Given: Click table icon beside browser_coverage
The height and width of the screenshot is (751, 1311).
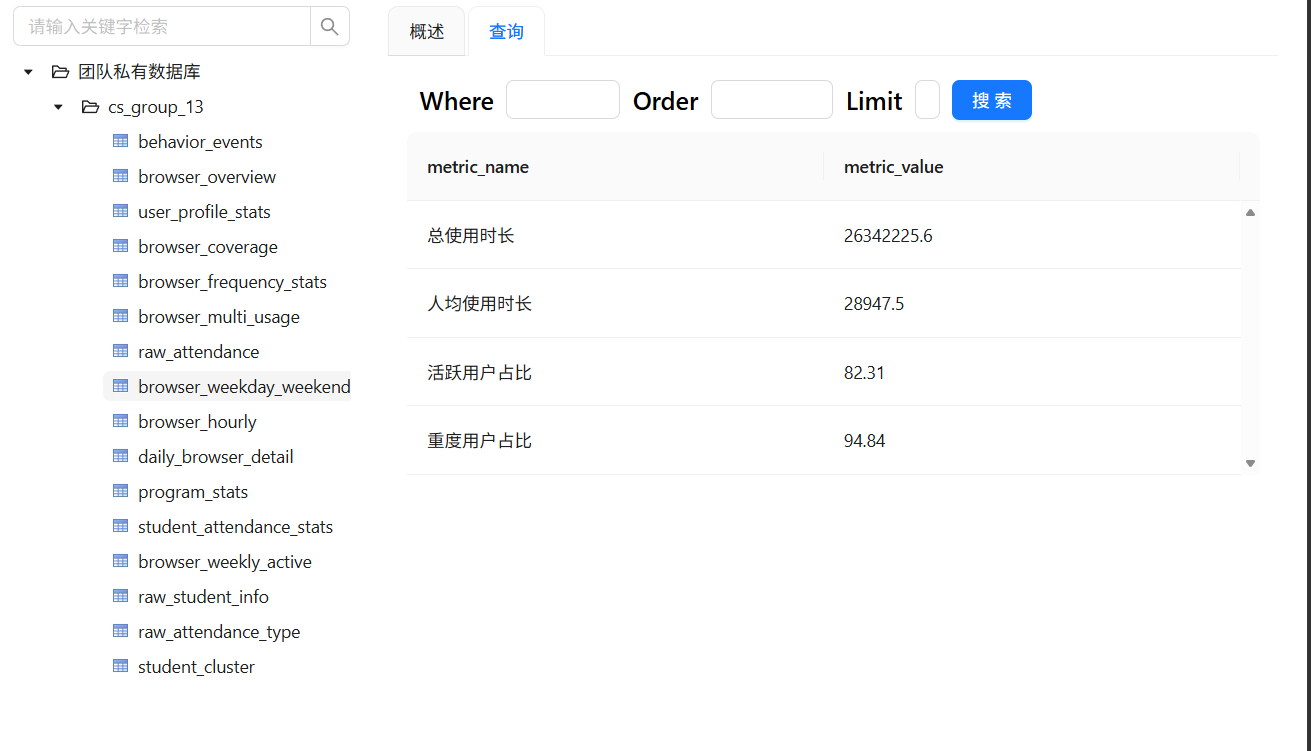Looking at the screenshot, I should (120, 246).
